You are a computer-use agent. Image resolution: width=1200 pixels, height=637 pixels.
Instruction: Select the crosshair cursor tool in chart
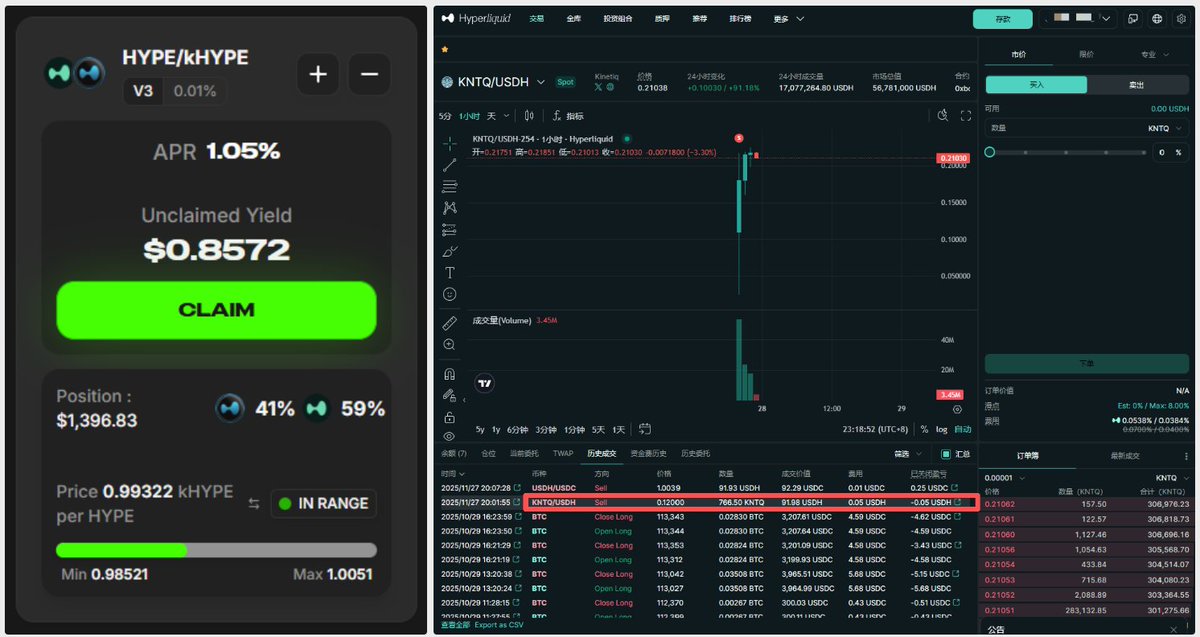450,143
